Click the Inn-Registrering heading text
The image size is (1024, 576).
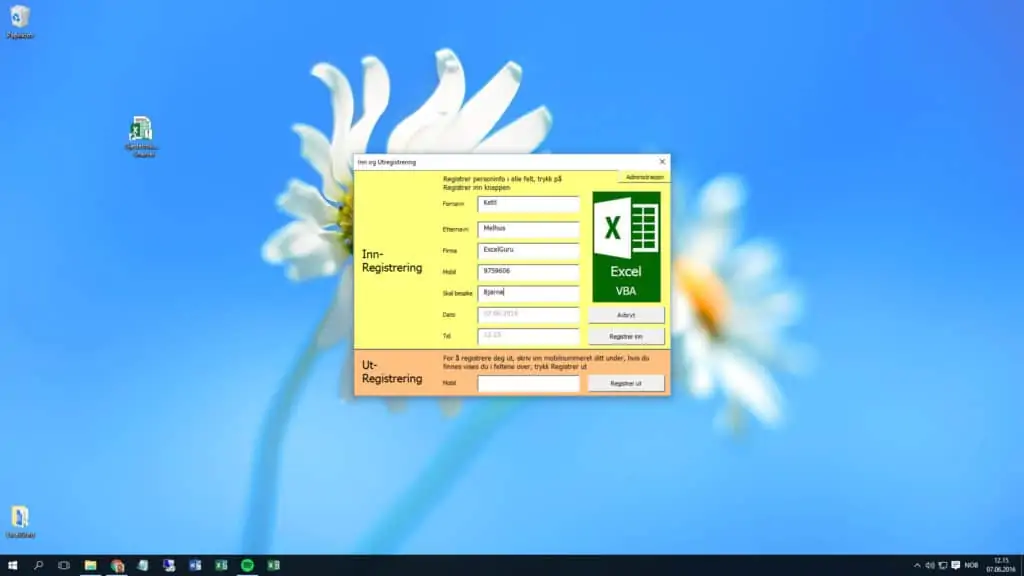point(392,261)
